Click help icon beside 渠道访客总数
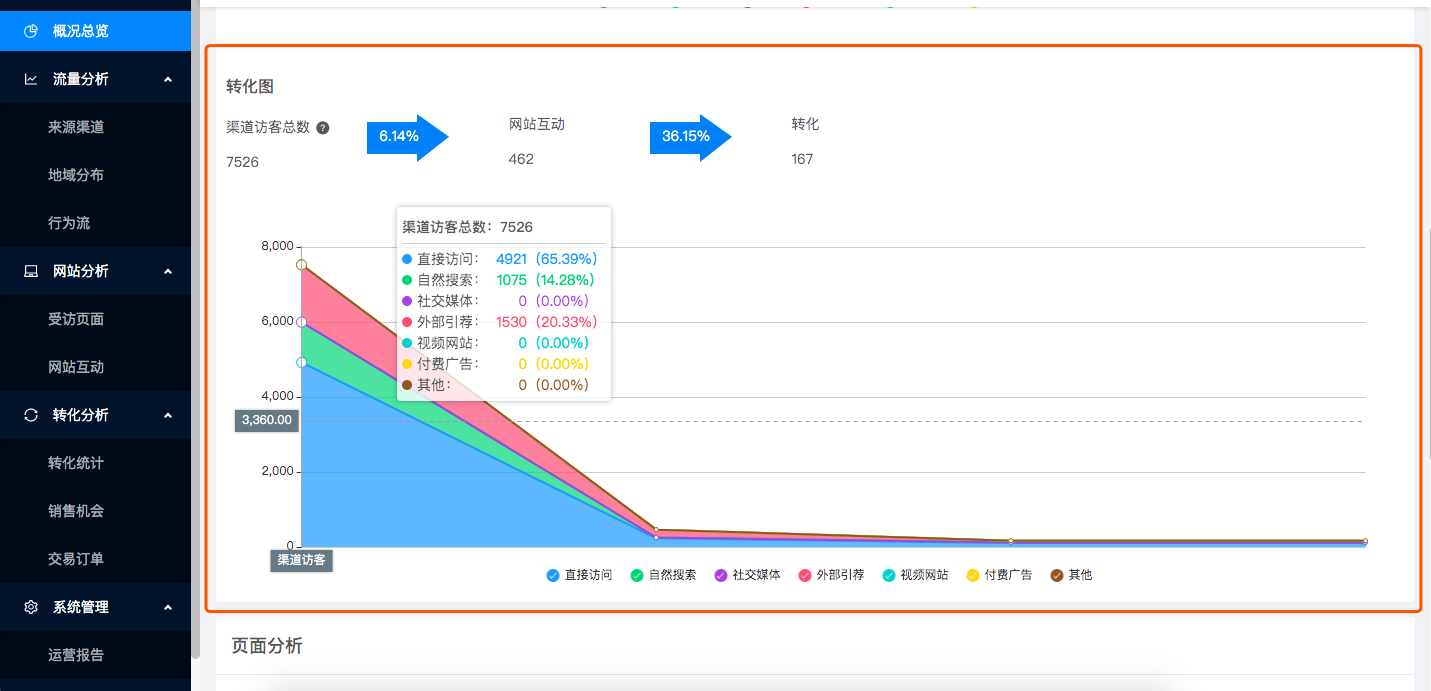This screenshot has height=691, width=1431. click(323, 128)
